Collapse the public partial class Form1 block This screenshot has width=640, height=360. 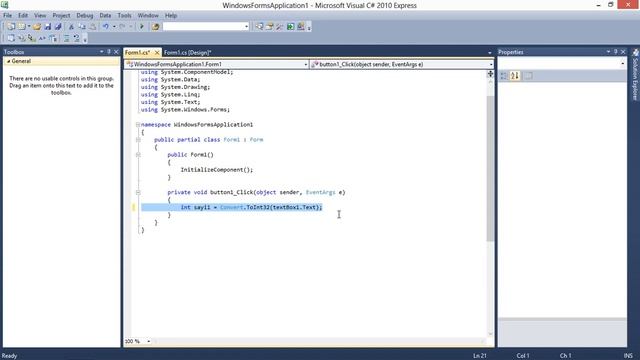(138, 140)
